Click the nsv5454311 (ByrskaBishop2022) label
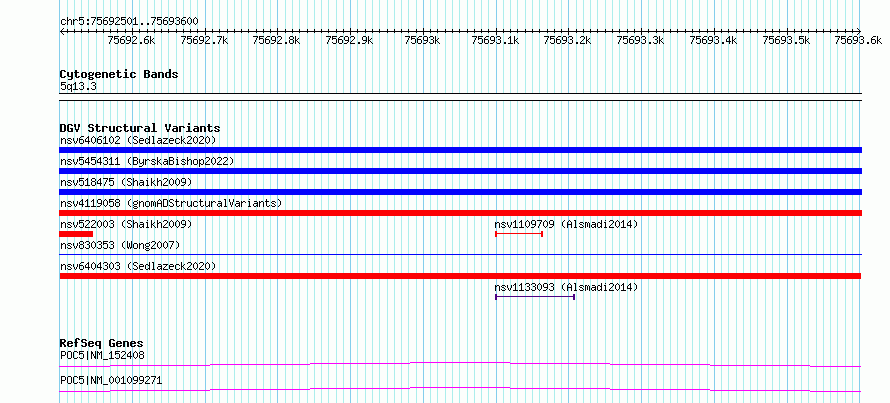This screenshot has width=890, height=403. click(x=146, y=161)
